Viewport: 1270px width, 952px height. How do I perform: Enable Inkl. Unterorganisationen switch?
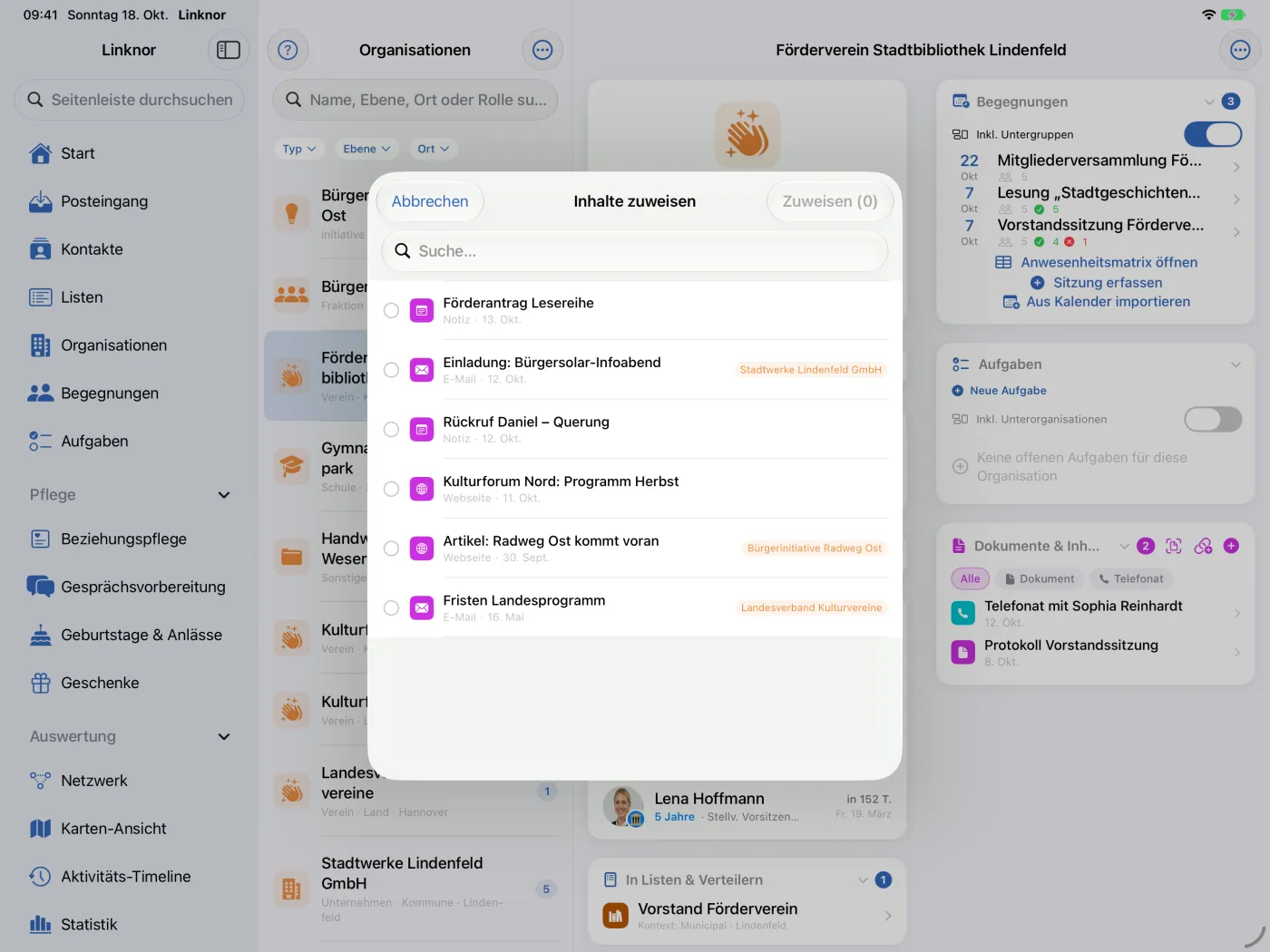tap(1213, 419)
